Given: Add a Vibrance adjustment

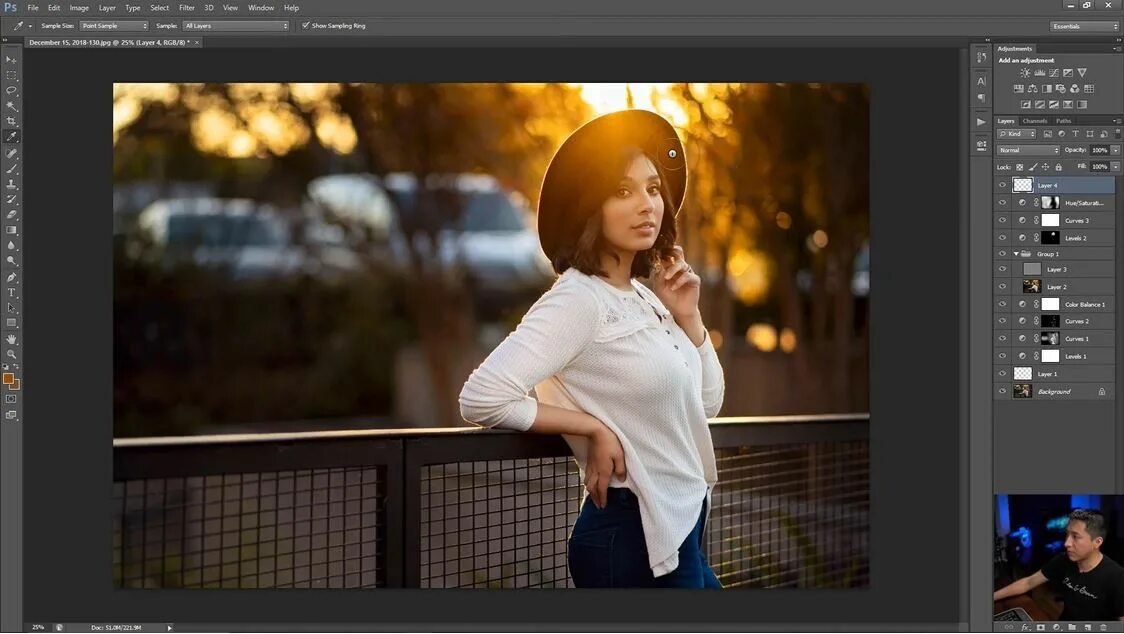Looking at the screenshot, I should [x=1082, y=73].
